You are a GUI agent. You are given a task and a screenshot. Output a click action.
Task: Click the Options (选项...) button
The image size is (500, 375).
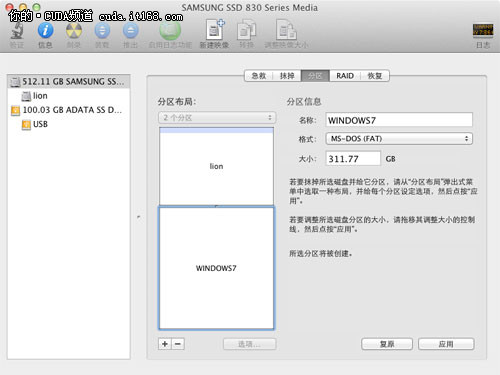(x=250, y=344)
